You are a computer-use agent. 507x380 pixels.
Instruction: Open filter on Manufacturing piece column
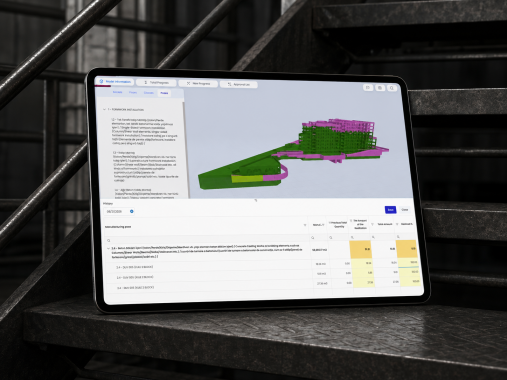click(305, 225)
